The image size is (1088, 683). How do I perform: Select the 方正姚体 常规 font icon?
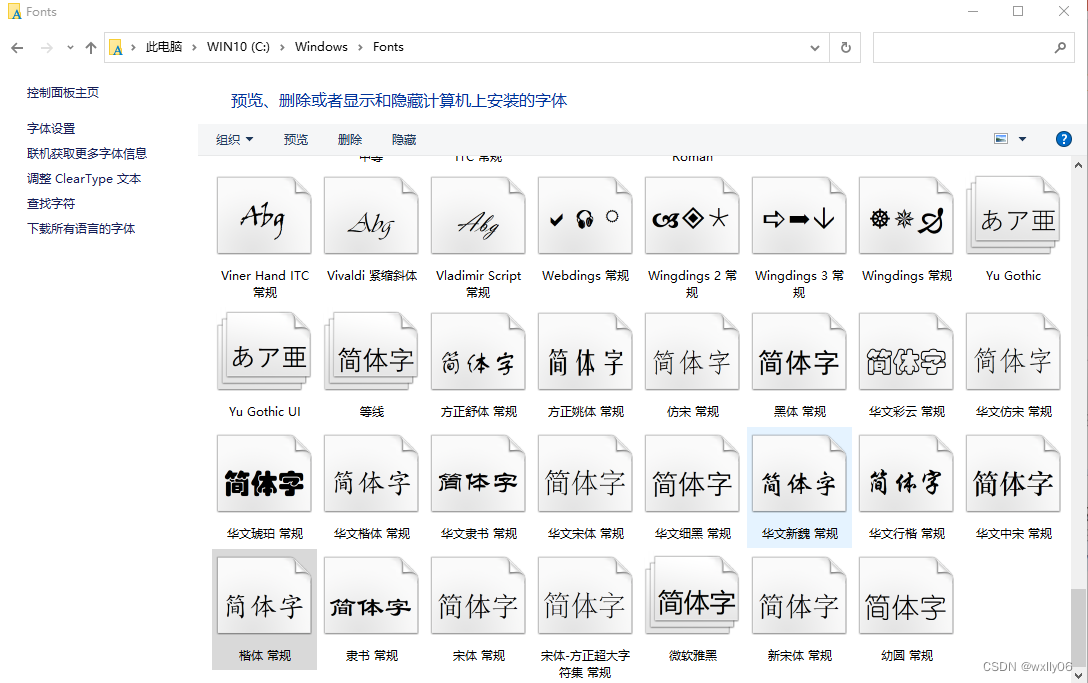point(585,351)
